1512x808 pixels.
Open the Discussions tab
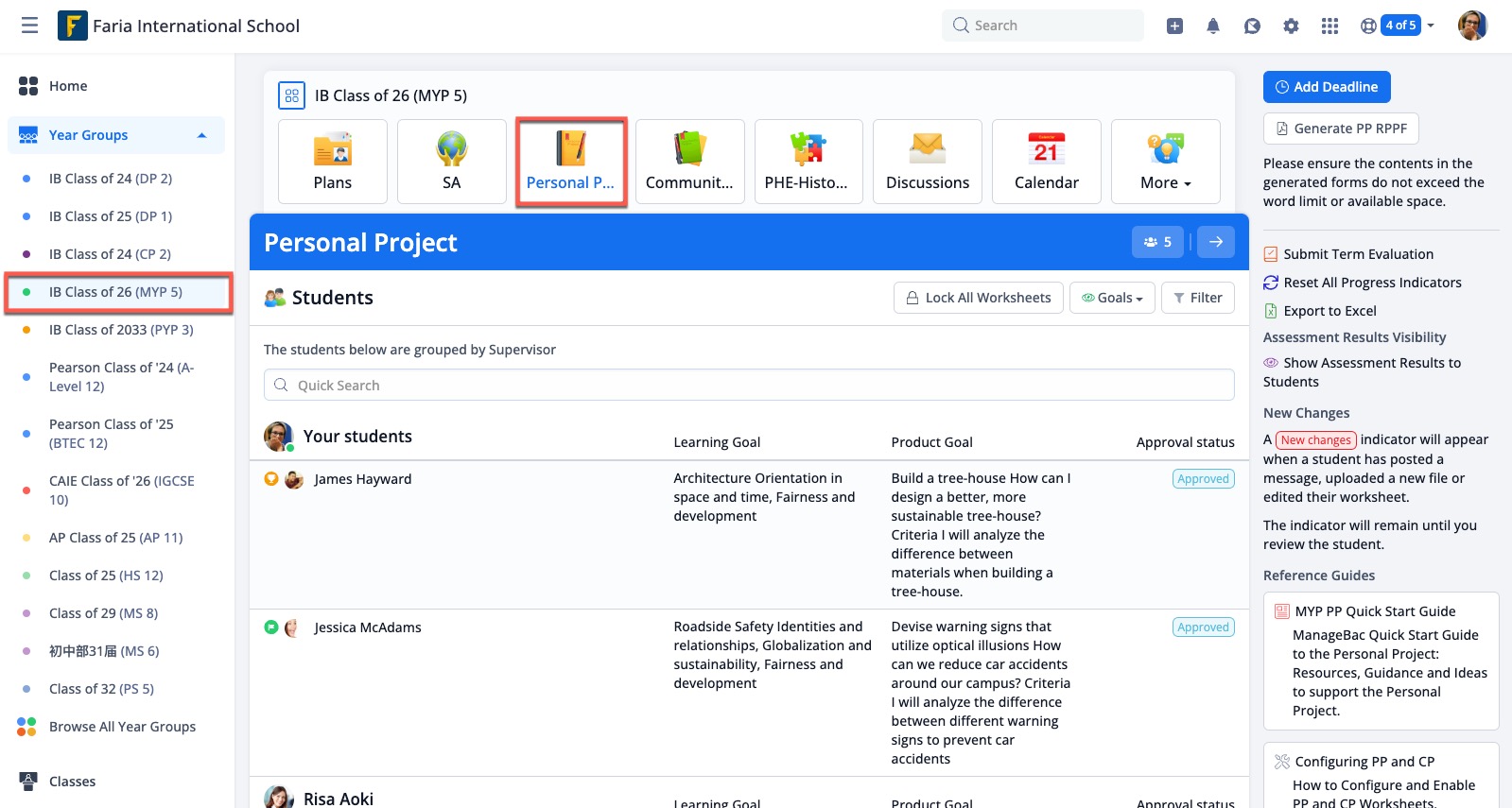[928, 162]
